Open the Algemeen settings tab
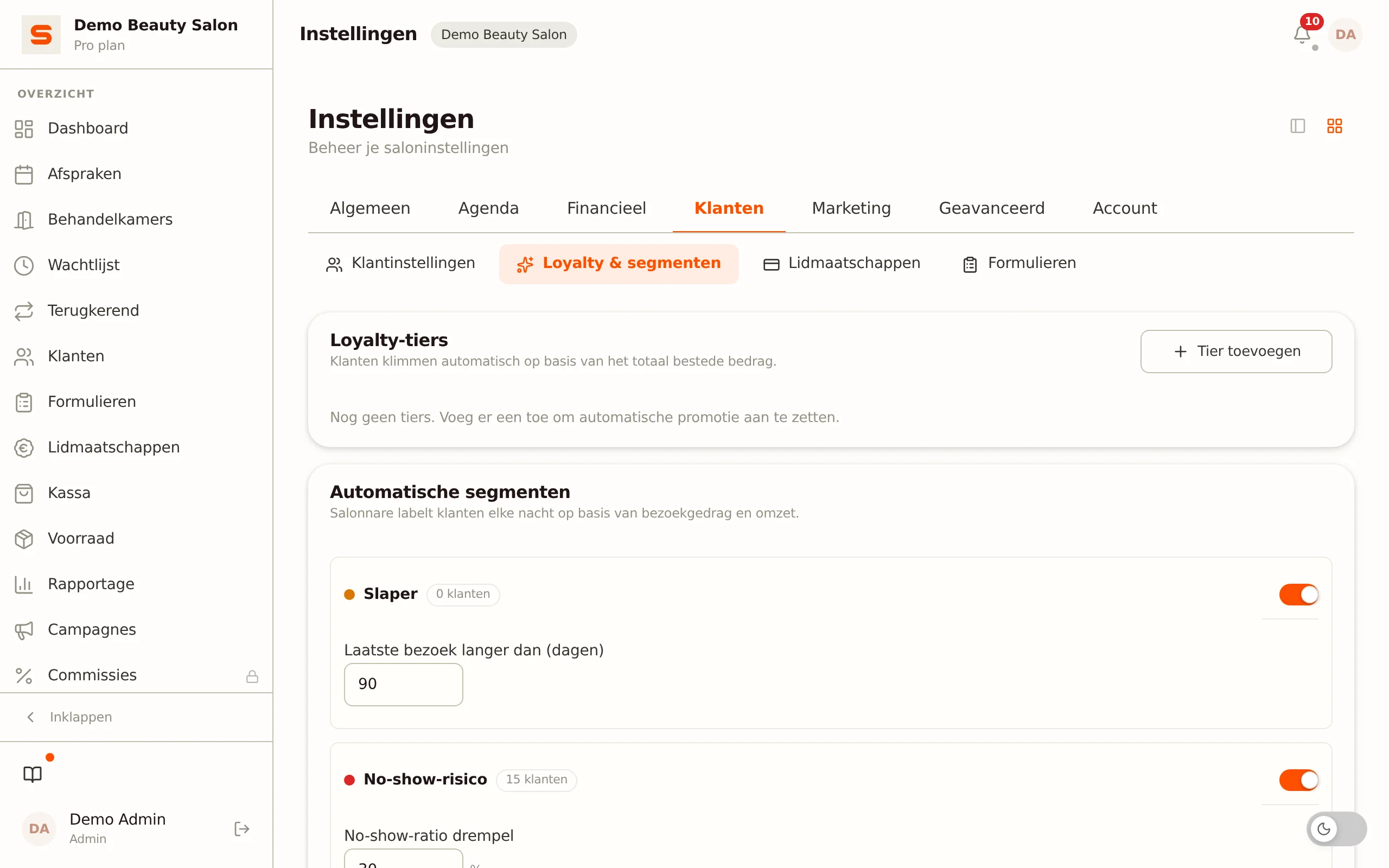1389x868 pixels. (x=369, y=208)
